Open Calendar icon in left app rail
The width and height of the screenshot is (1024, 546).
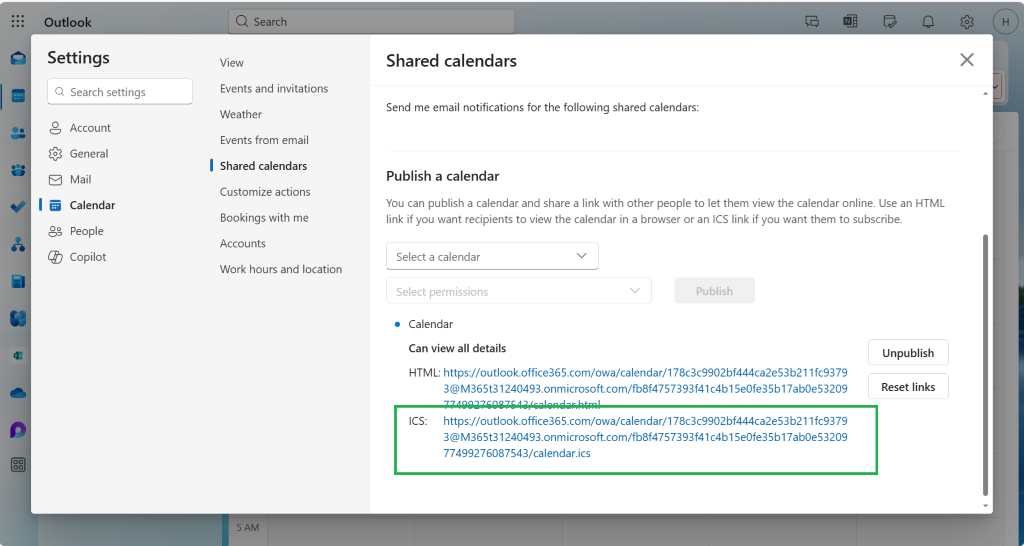18,97
